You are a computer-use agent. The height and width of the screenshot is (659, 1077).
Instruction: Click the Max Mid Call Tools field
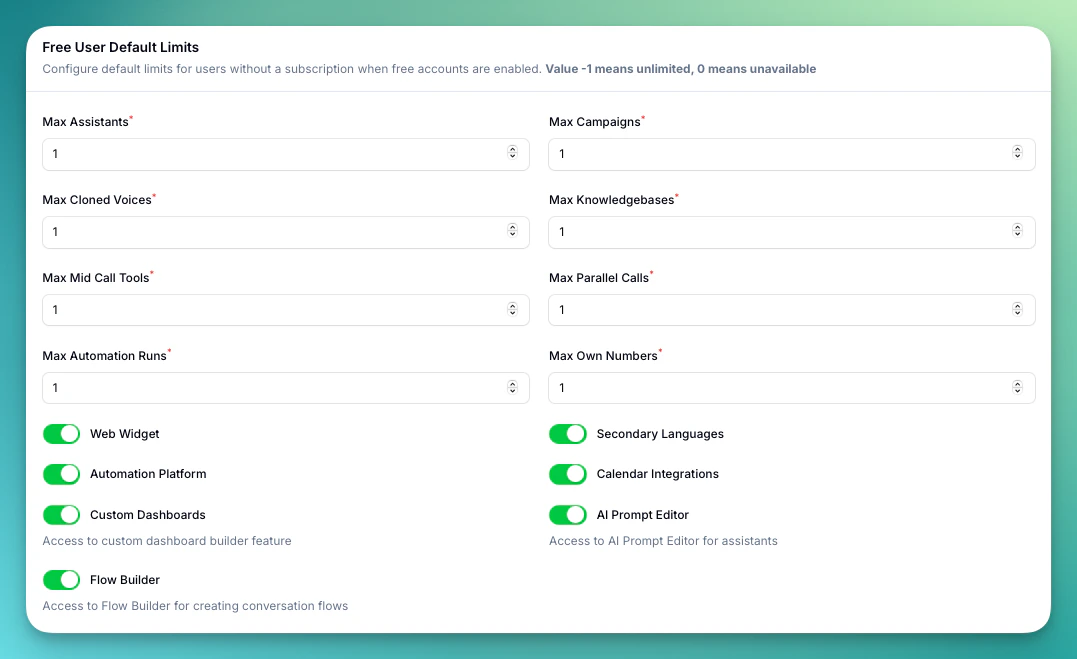(x=286, y=310)
